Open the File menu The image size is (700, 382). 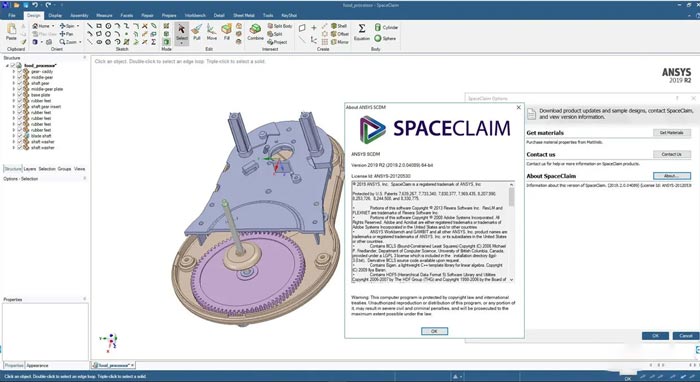[x=12, y=15]
